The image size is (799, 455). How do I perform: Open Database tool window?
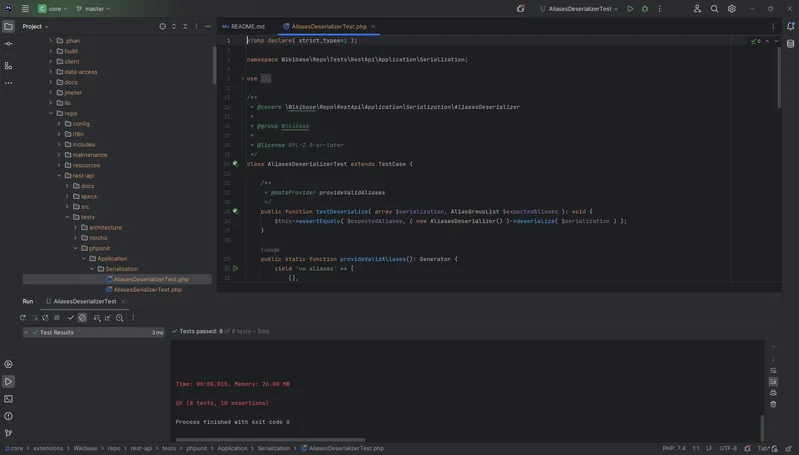790,44
